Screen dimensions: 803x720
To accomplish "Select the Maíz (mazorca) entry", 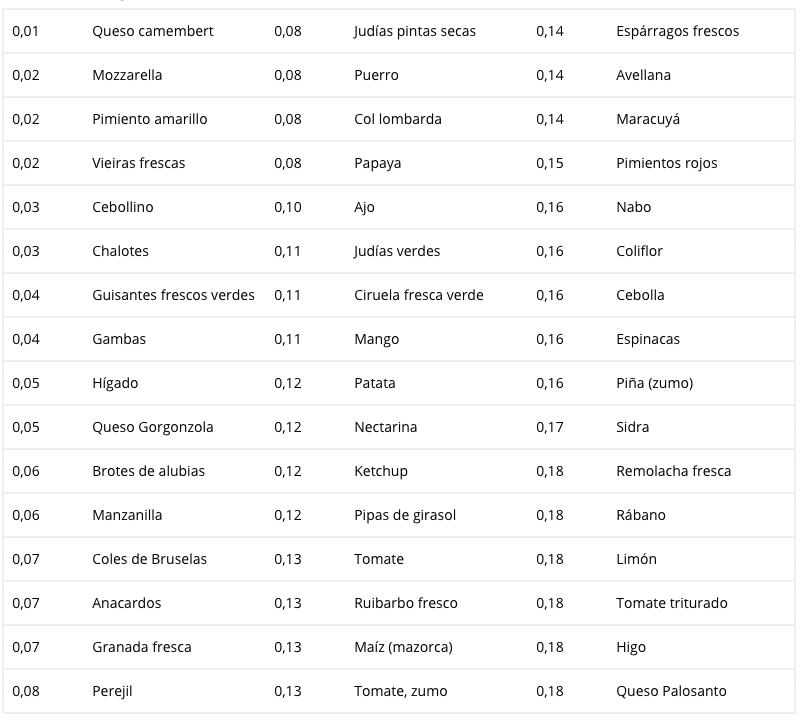I will pos(403,647).
